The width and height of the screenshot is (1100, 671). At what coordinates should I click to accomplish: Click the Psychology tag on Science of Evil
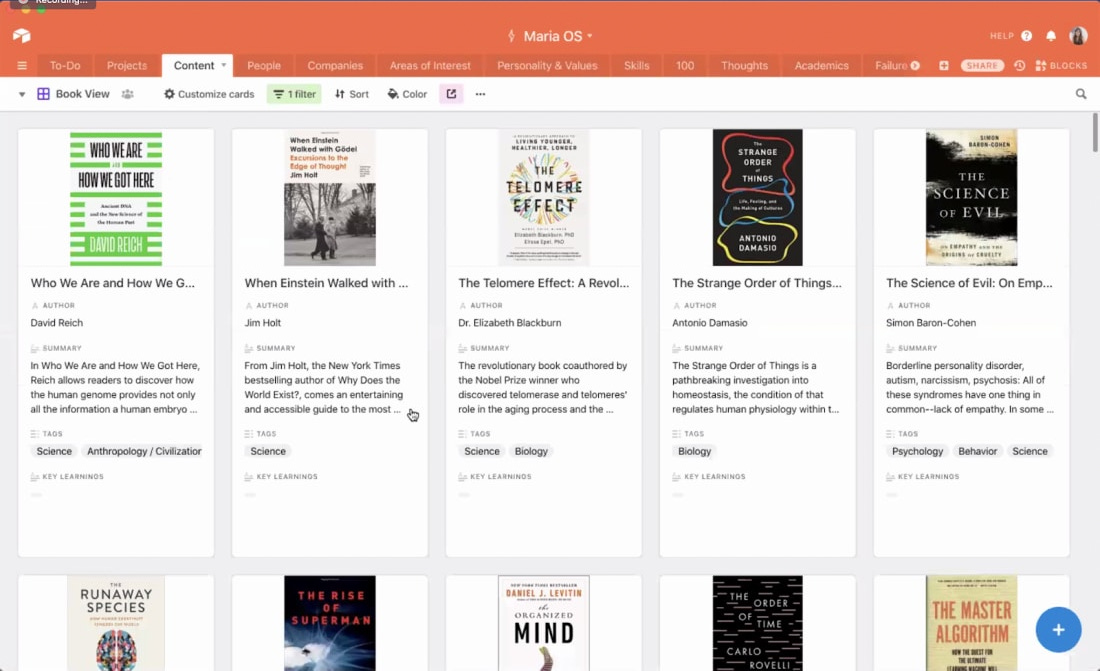pyautogui.click(x=917, y=451)
